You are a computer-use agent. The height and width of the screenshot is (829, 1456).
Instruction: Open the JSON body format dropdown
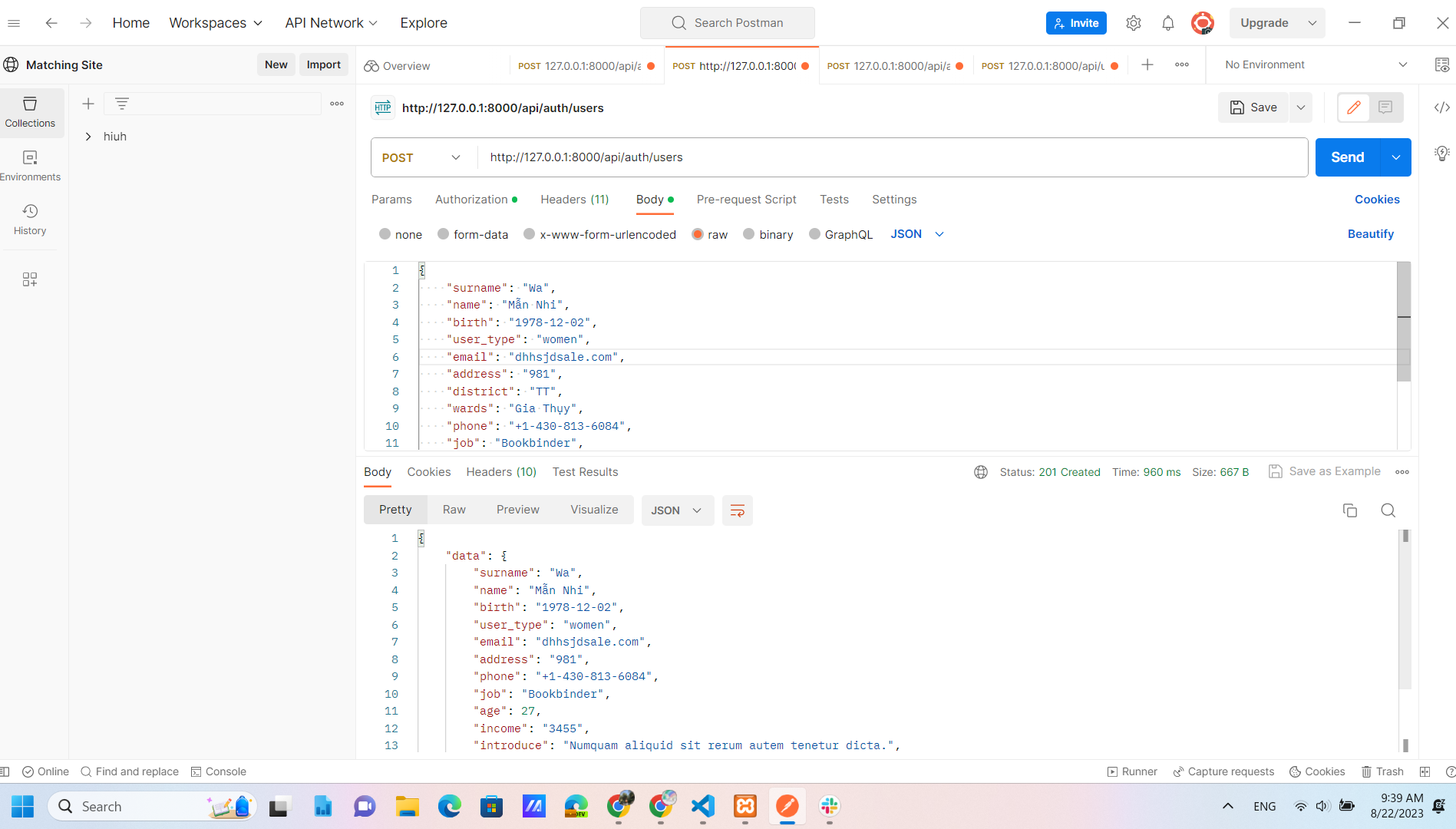click(917, 234)
